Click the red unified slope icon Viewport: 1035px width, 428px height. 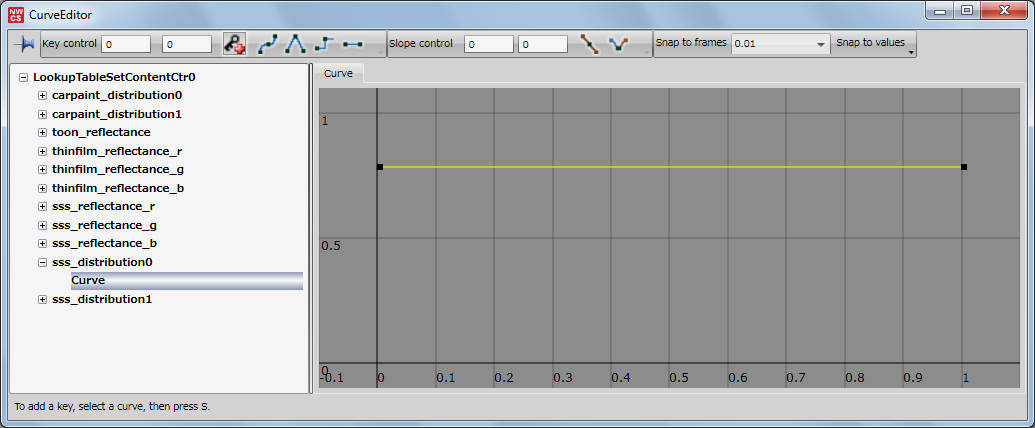[x=590, y=44]
